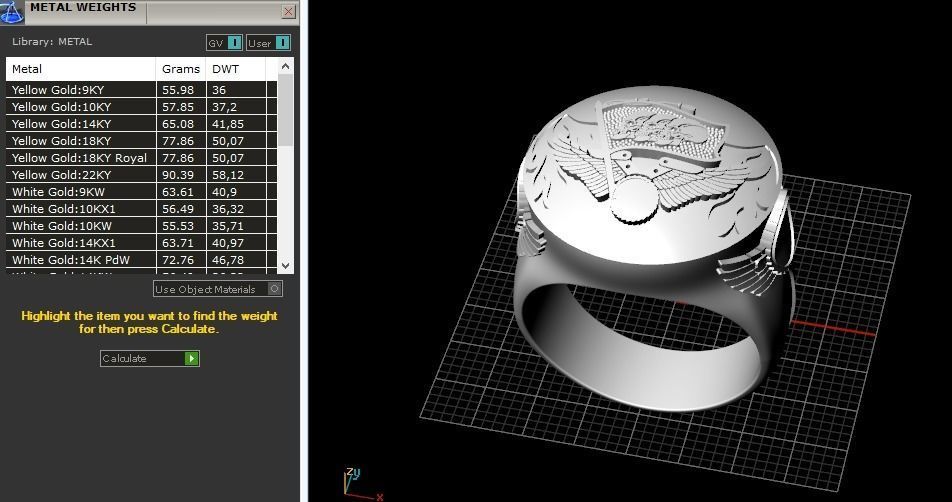Screen dimensions: 952x502
Task: Click the DWT value 40,9
Action: tap(225, 192)
